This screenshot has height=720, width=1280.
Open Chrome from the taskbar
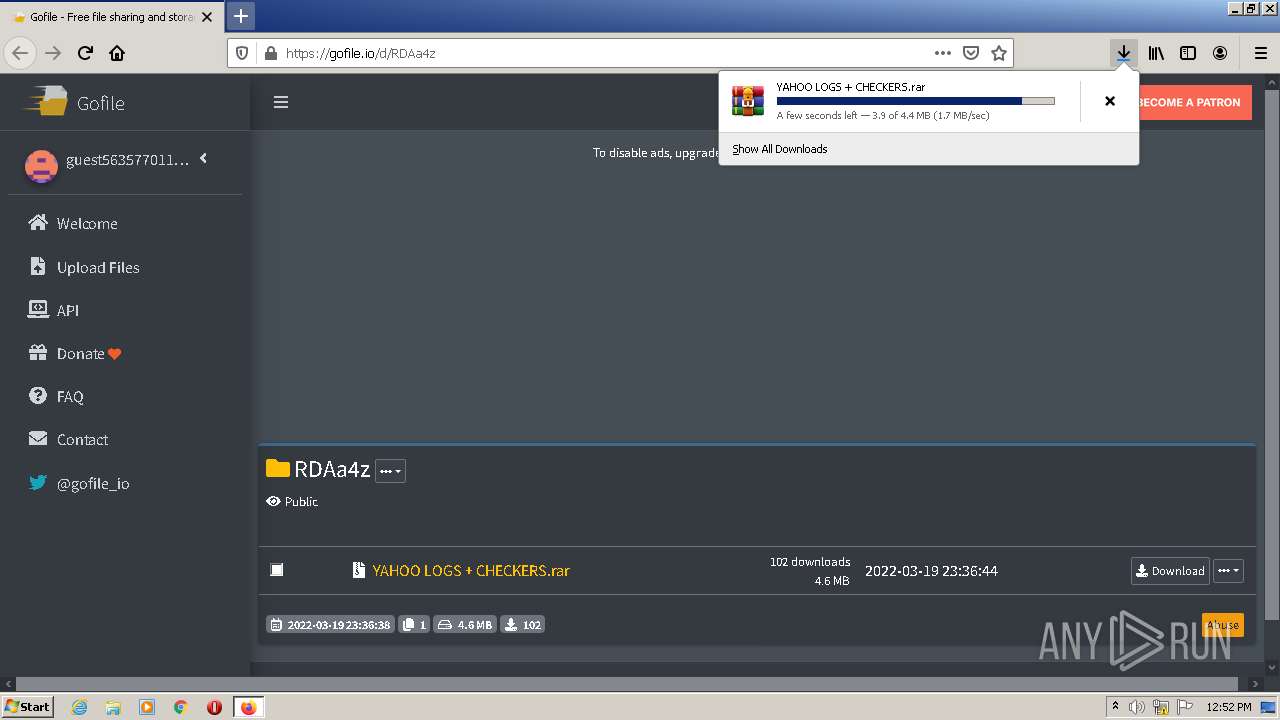181,707
